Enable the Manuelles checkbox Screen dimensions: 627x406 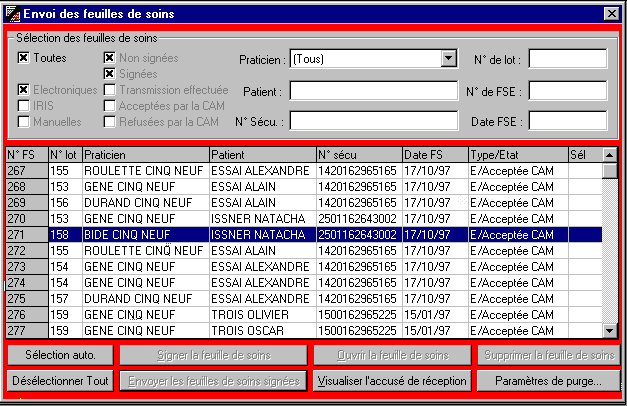tap(23, 122)
